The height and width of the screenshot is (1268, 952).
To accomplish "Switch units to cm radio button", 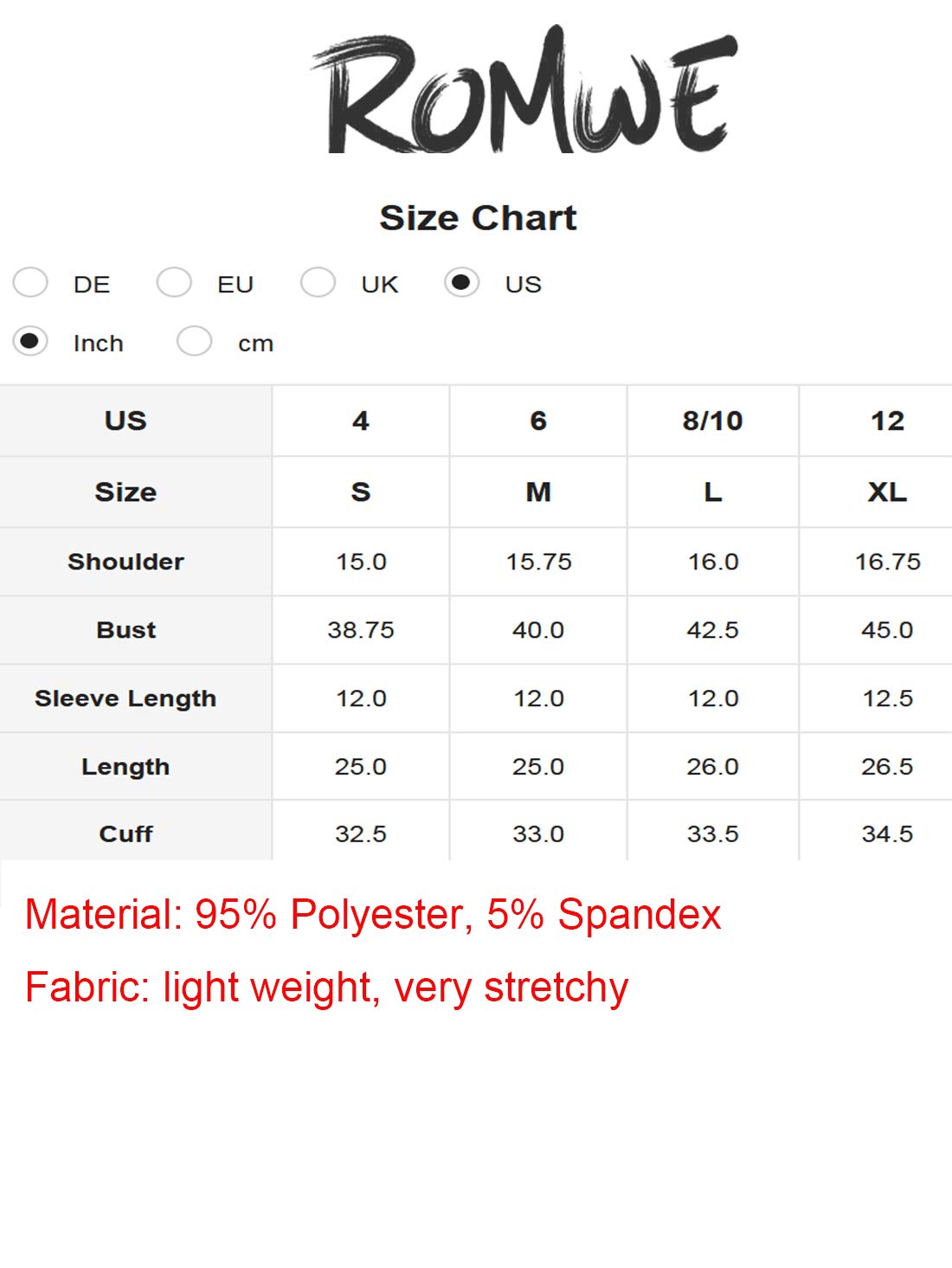I will point(194,341).
